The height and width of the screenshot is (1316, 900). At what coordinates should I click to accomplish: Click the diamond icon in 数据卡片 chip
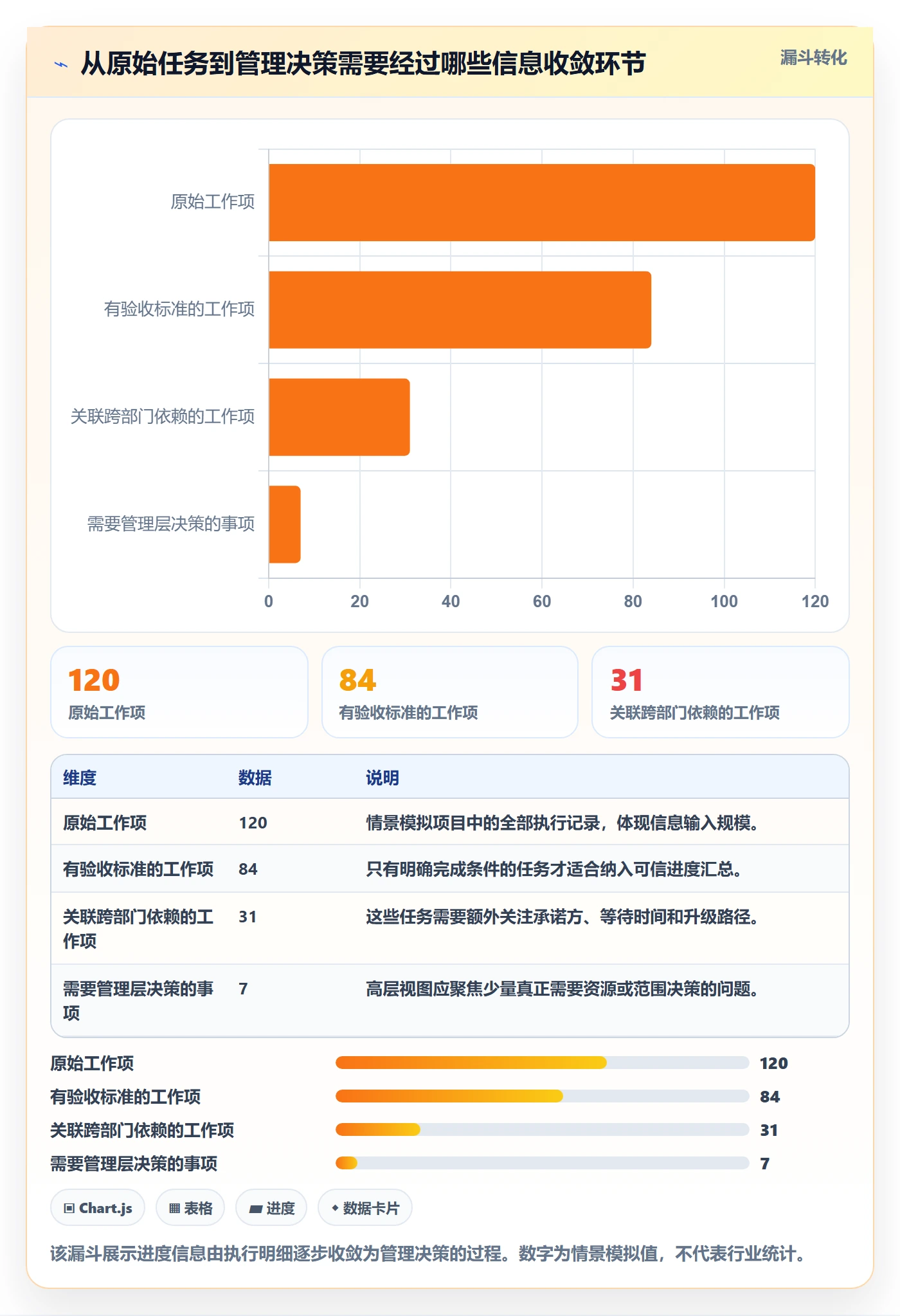[335, 1209]
